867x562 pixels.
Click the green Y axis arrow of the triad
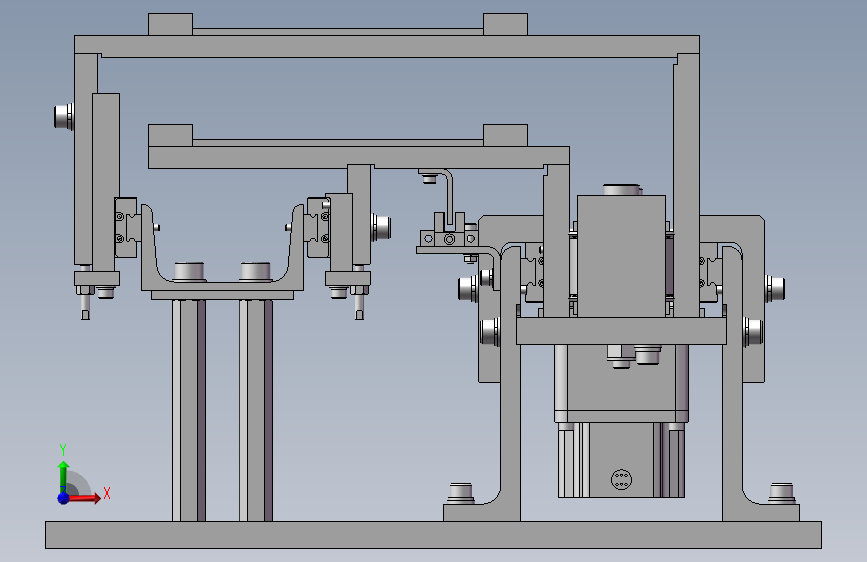(64, 476)
